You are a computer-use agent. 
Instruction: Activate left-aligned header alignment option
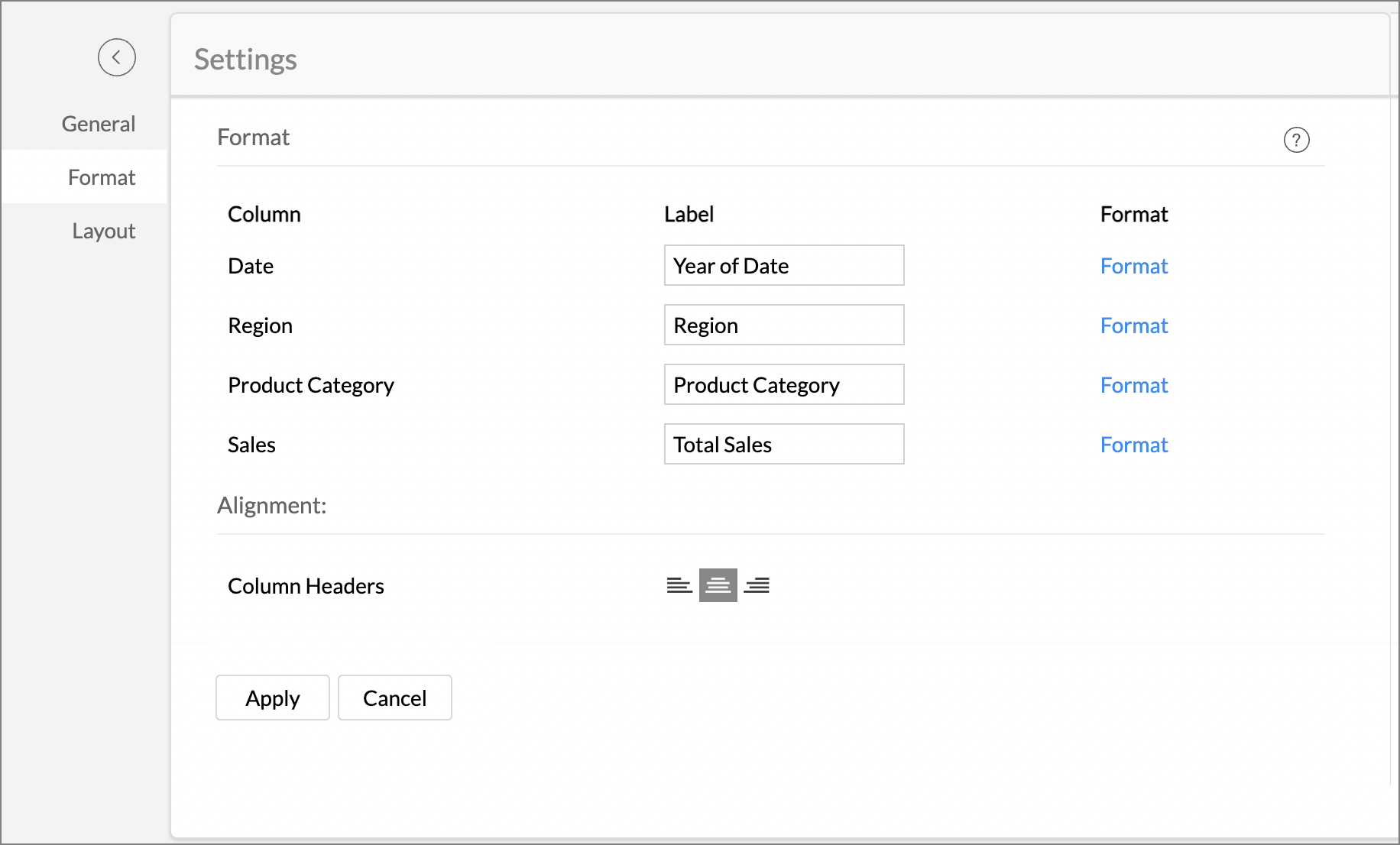679,585
